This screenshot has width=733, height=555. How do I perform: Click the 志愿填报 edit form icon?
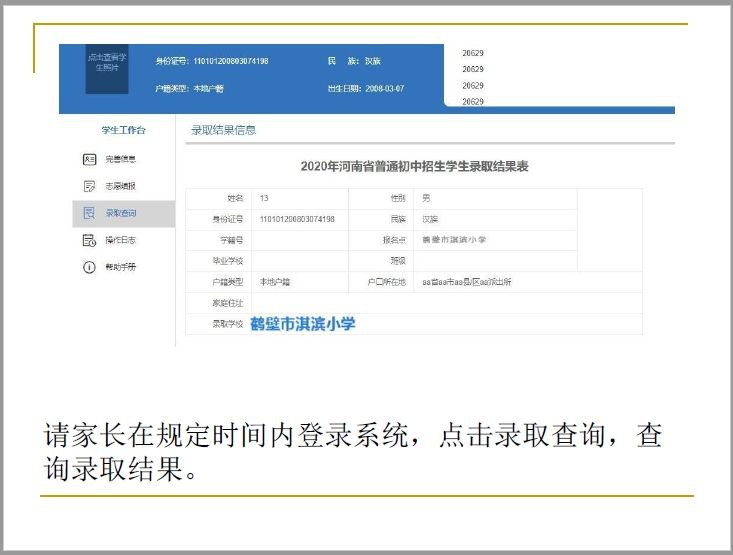pyautogui.click(x=88, y=186)
